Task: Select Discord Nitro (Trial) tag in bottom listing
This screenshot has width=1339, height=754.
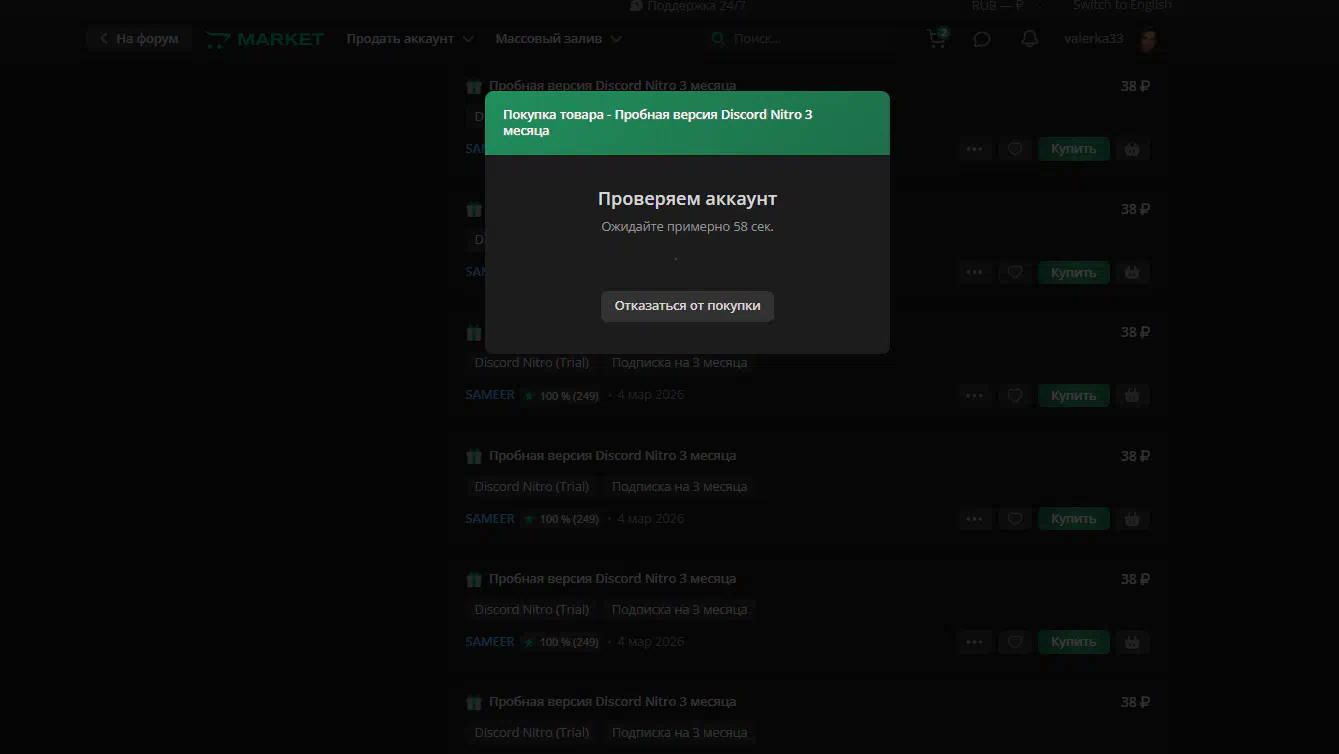Action: click(x=531, y=732)
